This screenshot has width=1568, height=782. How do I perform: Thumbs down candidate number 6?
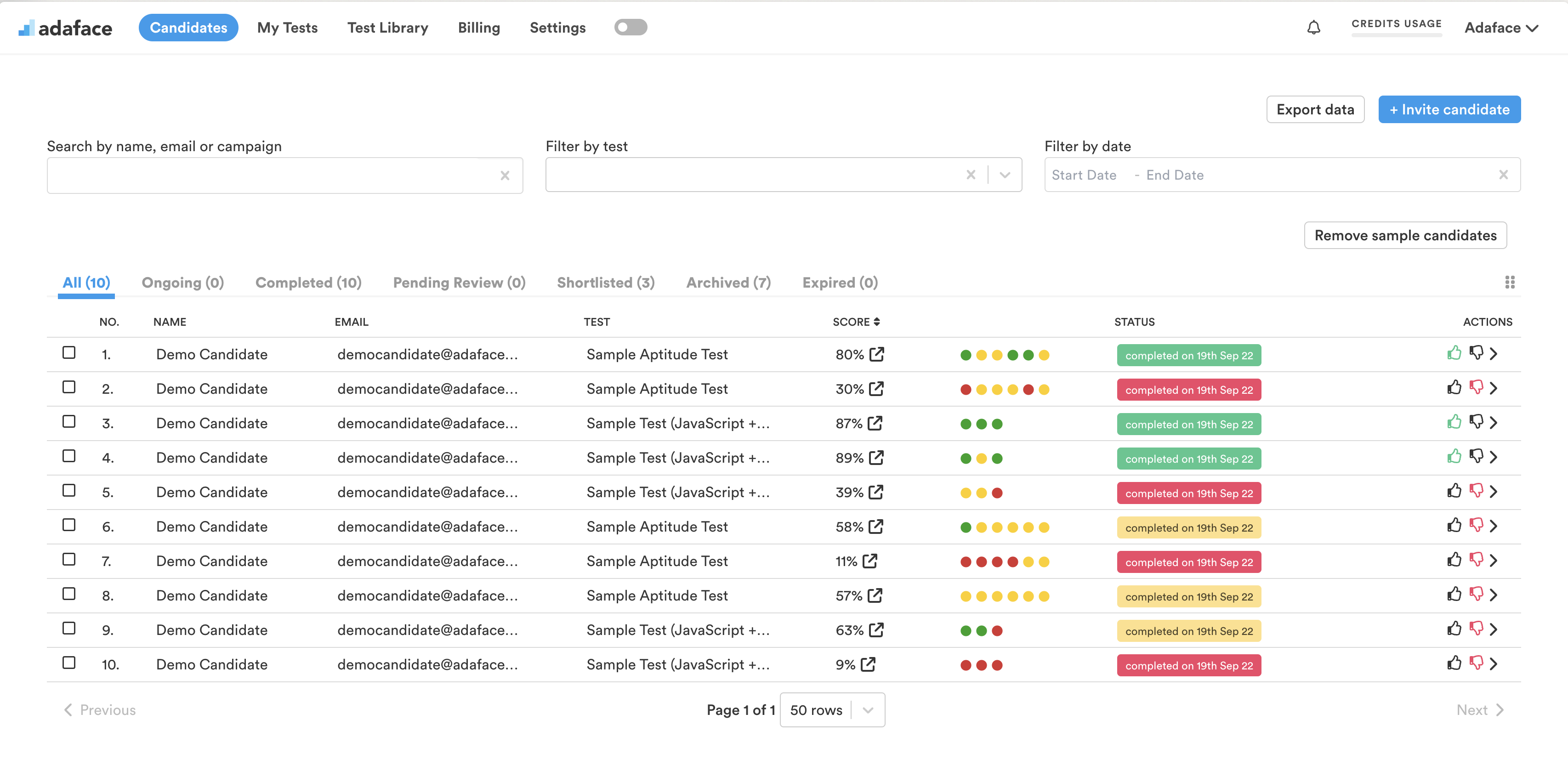click(x=1476, y=525)
